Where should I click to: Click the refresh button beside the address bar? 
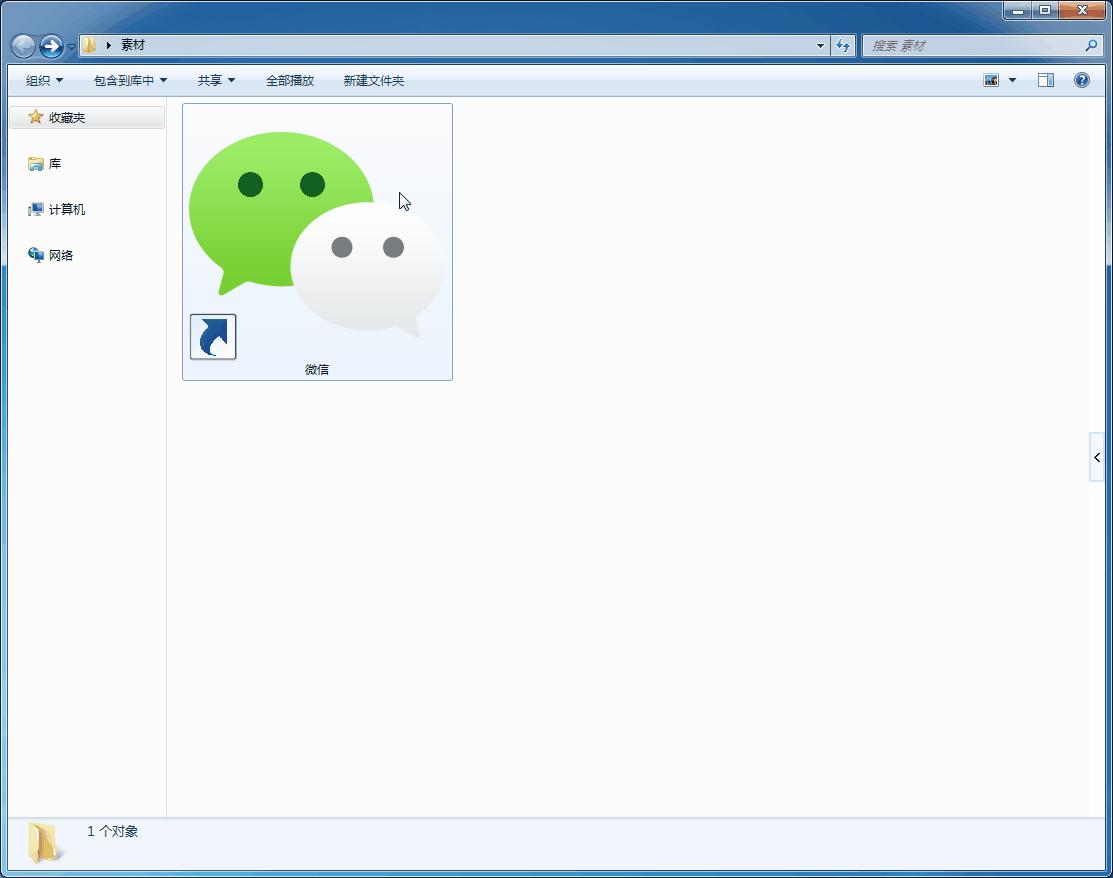tap(842, 45)
